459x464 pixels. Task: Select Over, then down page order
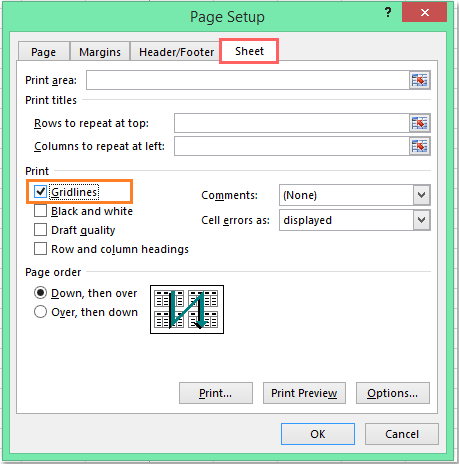tap(40, 312)
